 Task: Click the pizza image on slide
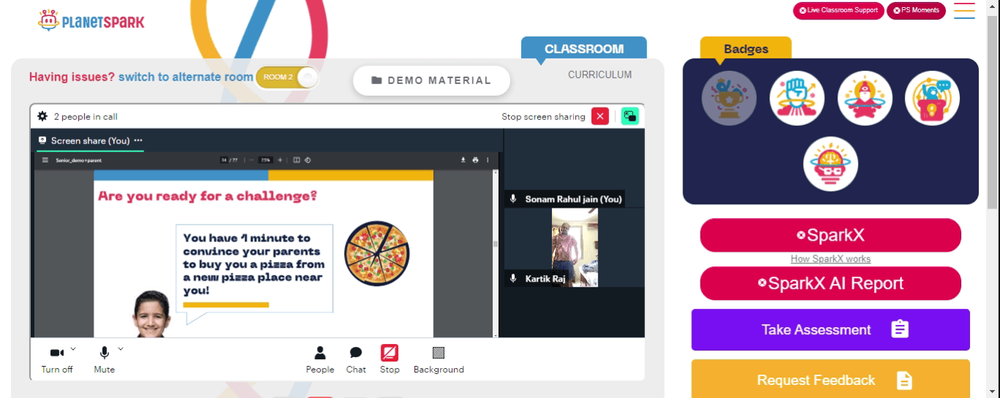377,253
